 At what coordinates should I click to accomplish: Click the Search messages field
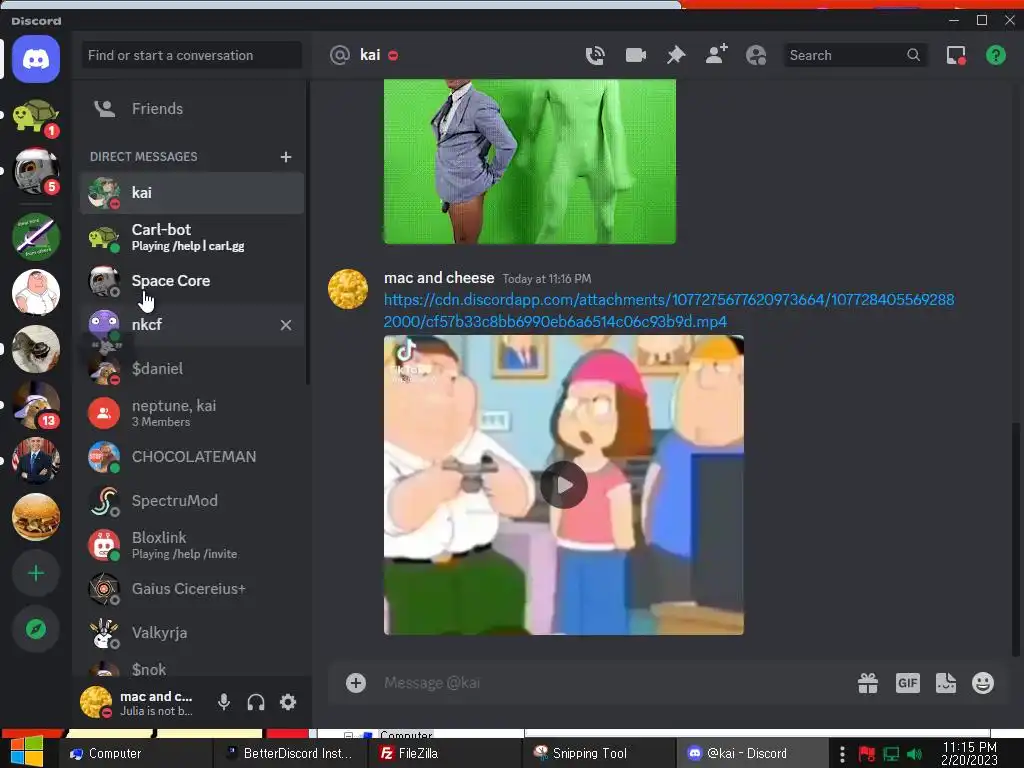[x=854, y=56]
